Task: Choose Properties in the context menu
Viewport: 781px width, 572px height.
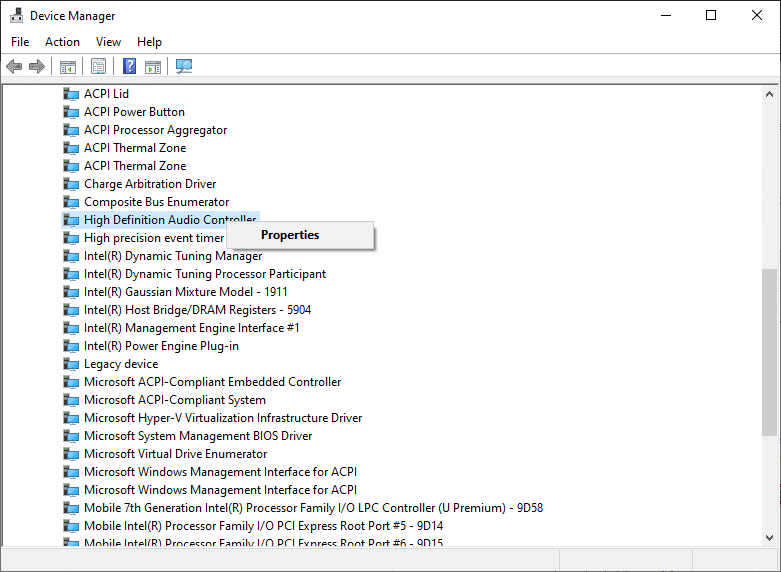Action: [290, 235]
